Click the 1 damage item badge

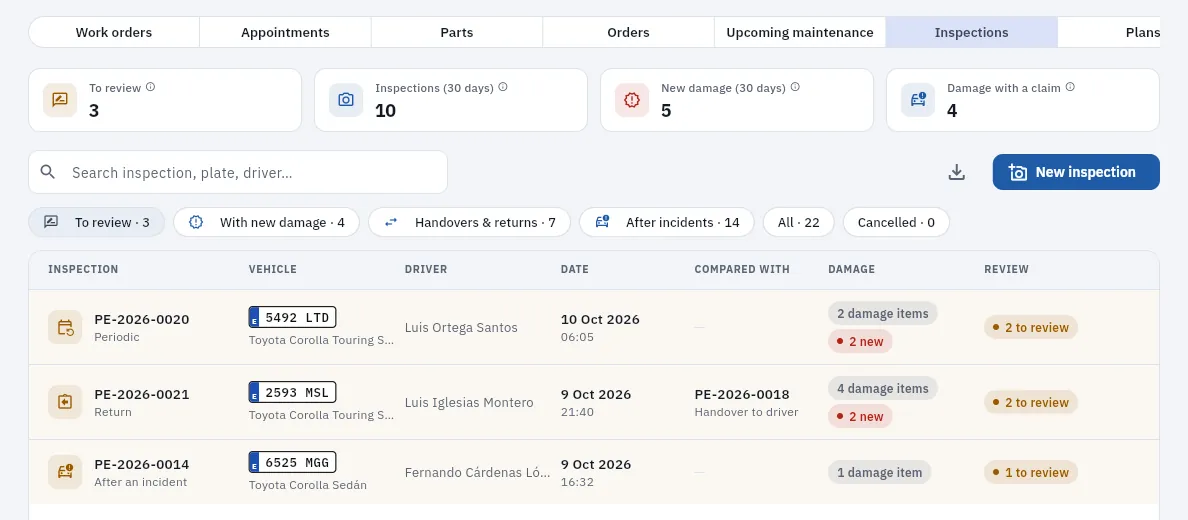point(880,472)
